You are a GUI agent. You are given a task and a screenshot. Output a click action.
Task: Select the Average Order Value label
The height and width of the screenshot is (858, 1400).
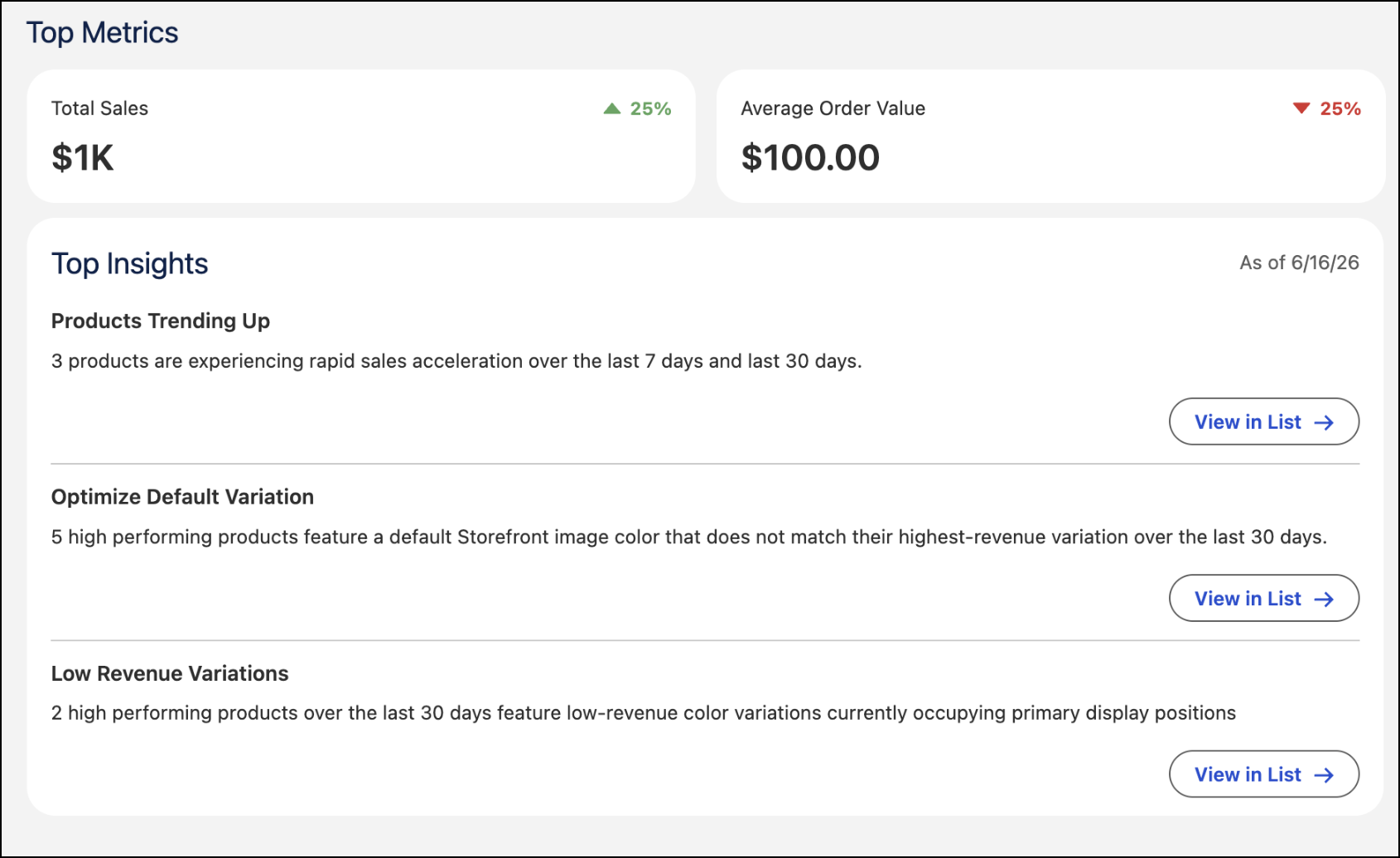[x=833, y=108]
